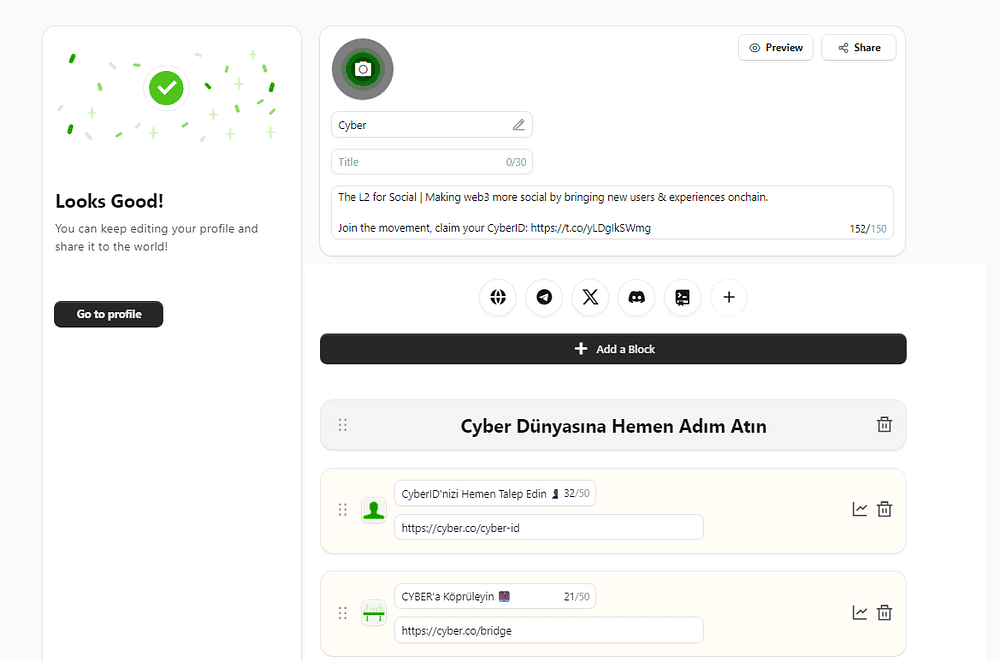Edit the CyberID'nizi Hemen Talep Edin title

coord(495,493)
